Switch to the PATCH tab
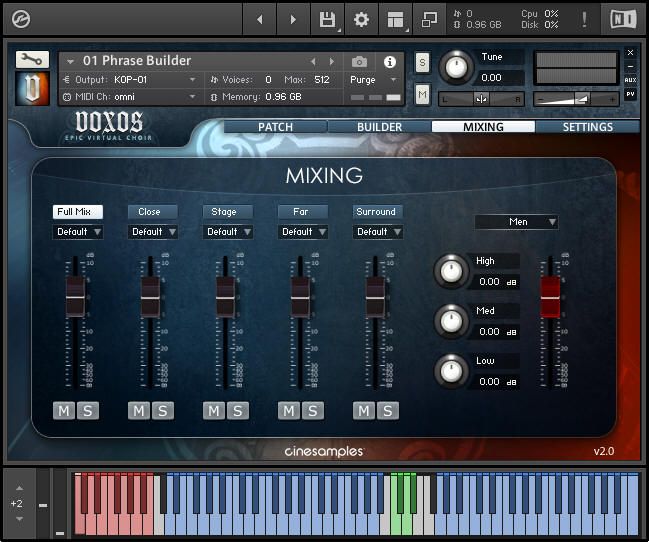This screenshot has height=542, width=649. [x=275, y=127]
